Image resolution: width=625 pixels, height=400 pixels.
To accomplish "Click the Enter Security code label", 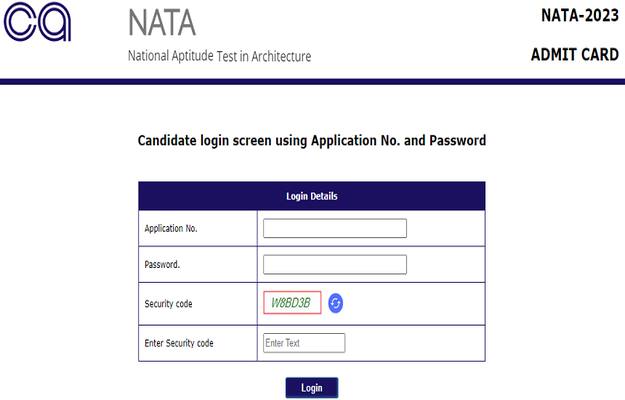I will tap(179, 343).
